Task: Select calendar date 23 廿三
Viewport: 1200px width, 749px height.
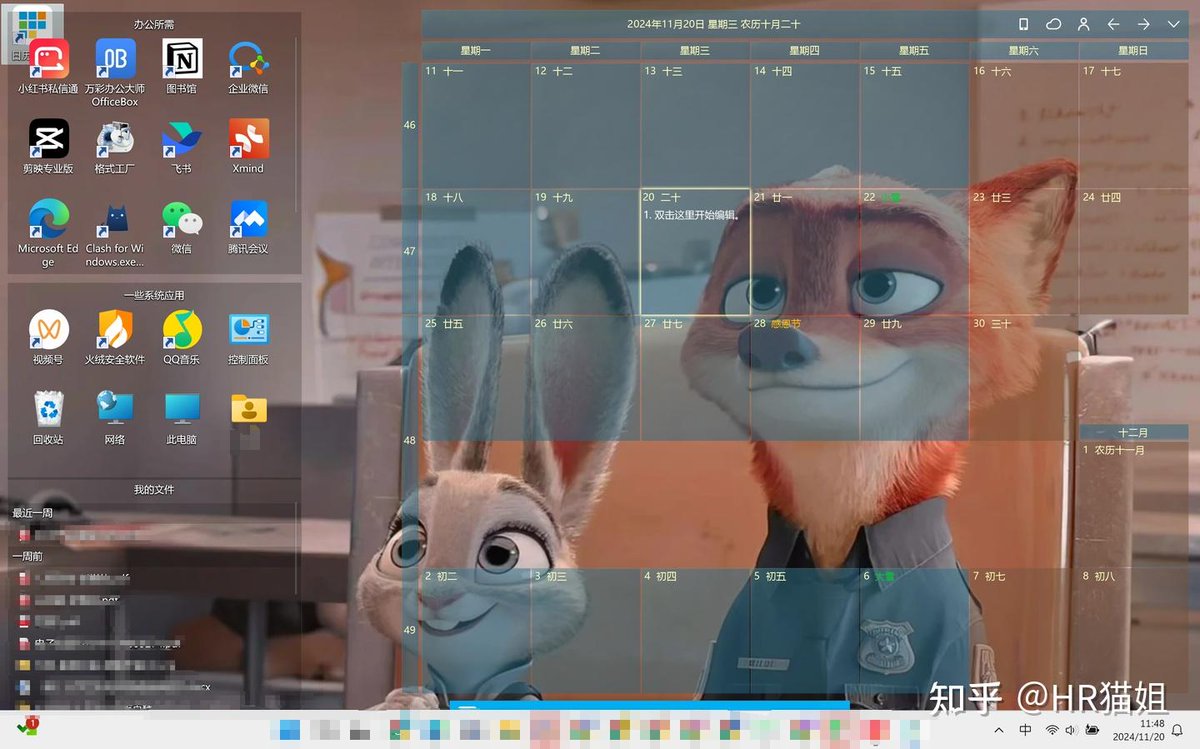Action: [x=1024, y=251]
